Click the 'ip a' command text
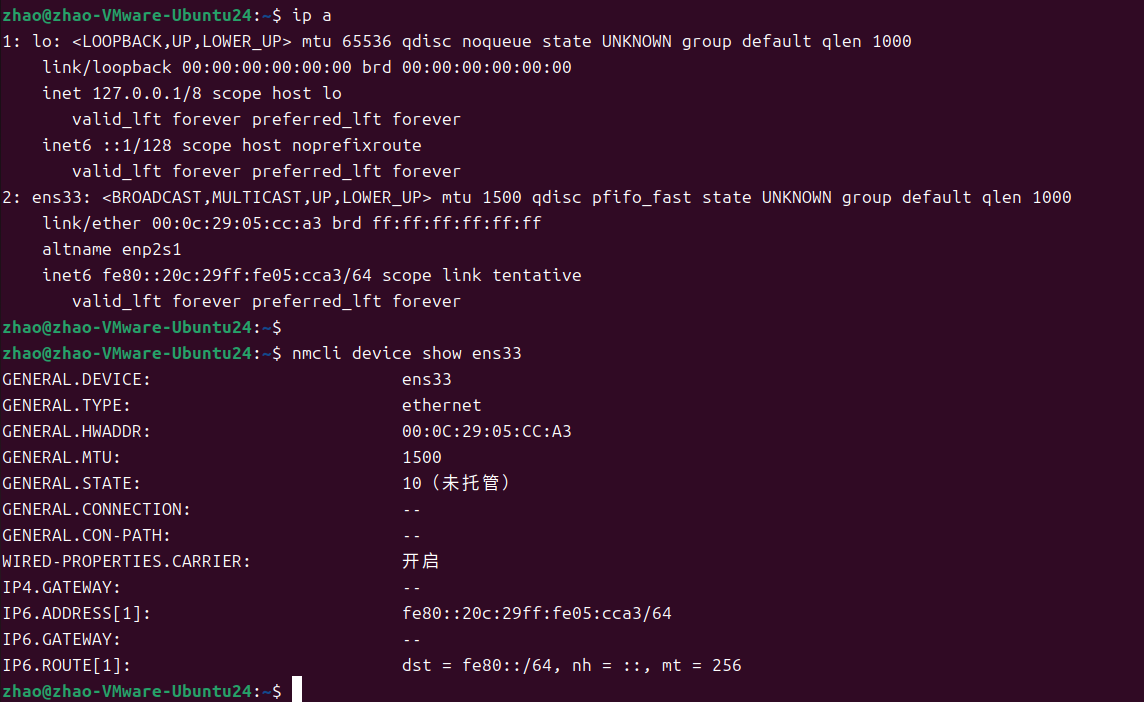Image resolution: width=1144 pixels, height=702 pixels. [312, 15]
